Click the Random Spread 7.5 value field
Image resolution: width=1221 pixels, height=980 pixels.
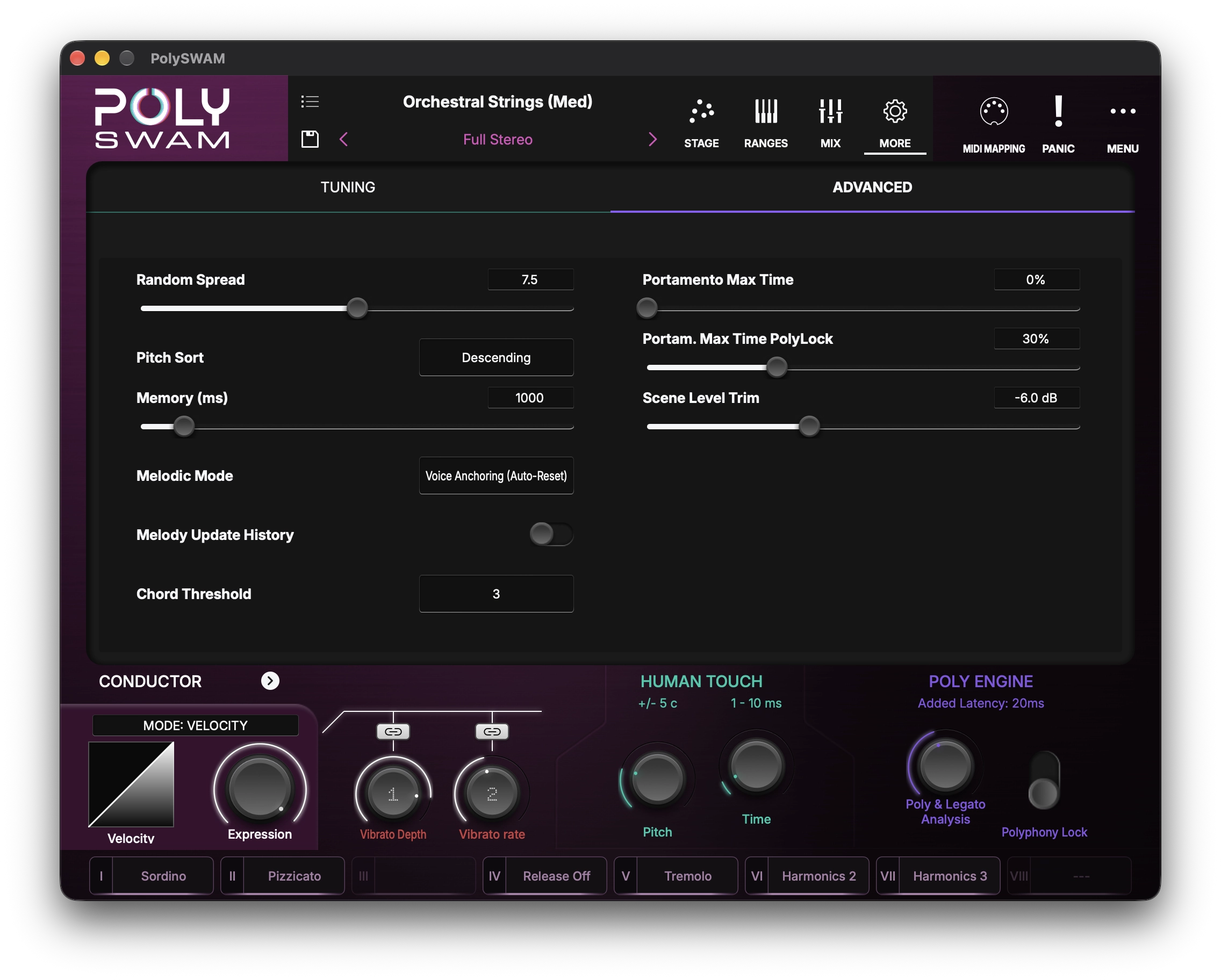coord(530,279)
